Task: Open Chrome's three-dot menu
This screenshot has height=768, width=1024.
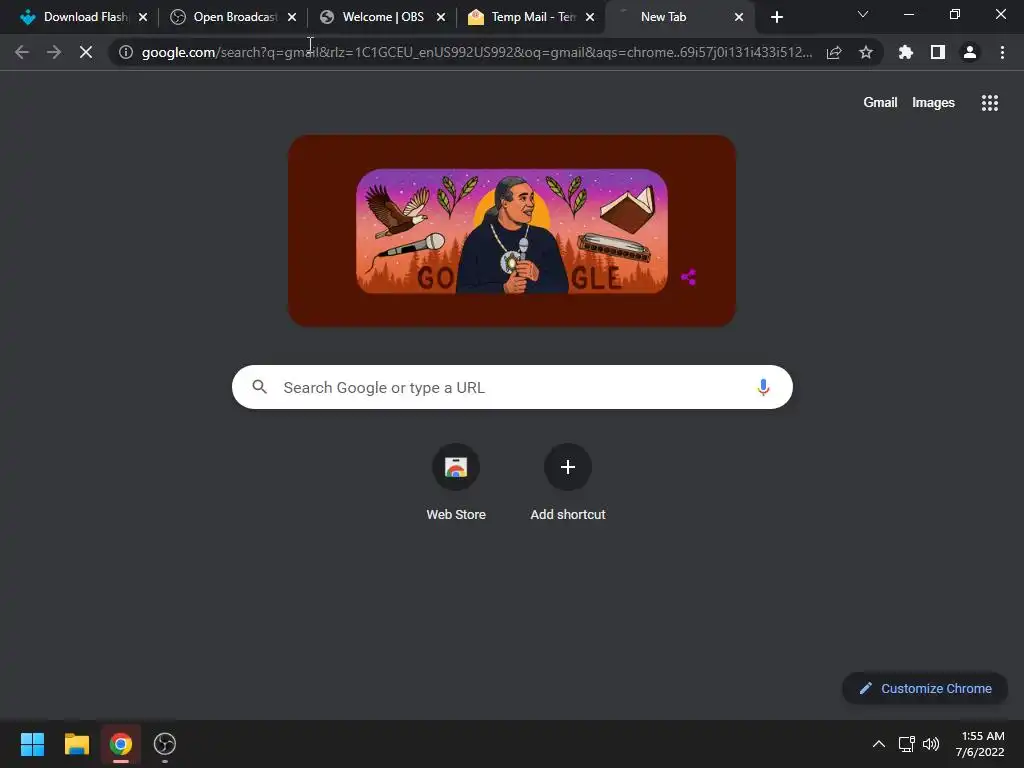Action: (x=1002, y=52)
